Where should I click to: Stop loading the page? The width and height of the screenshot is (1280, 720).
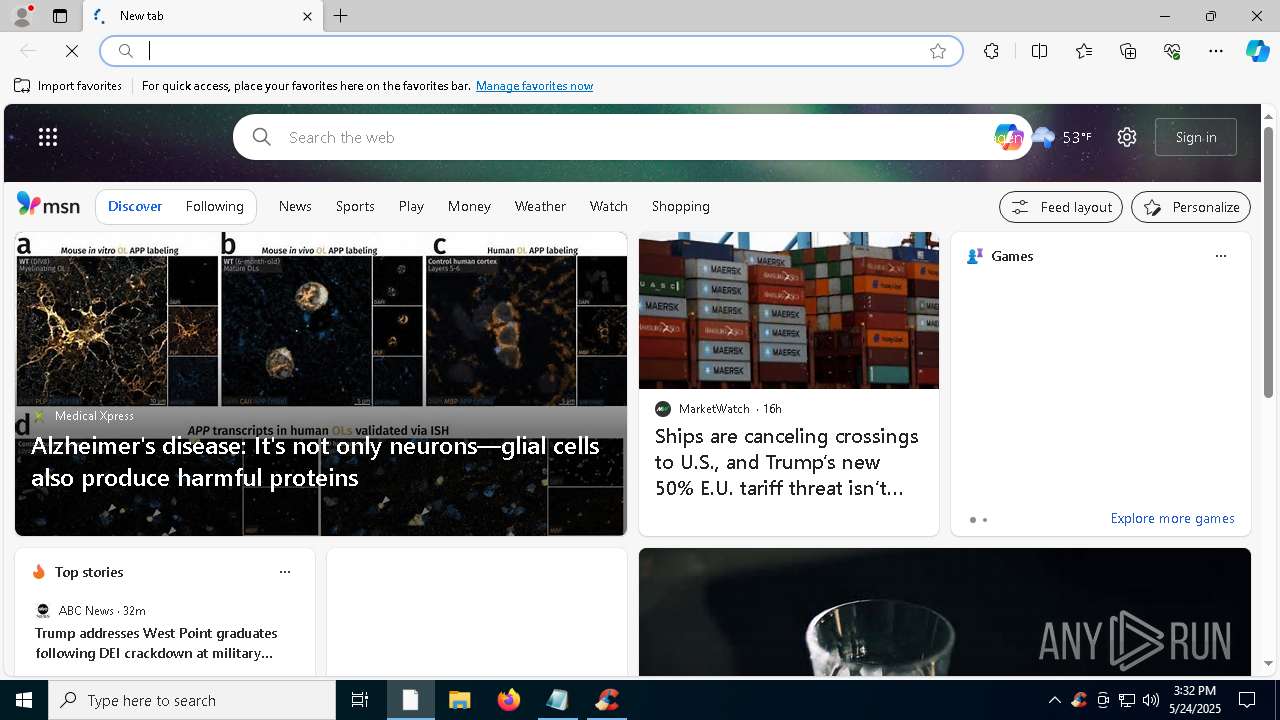(x=72, y=51)
